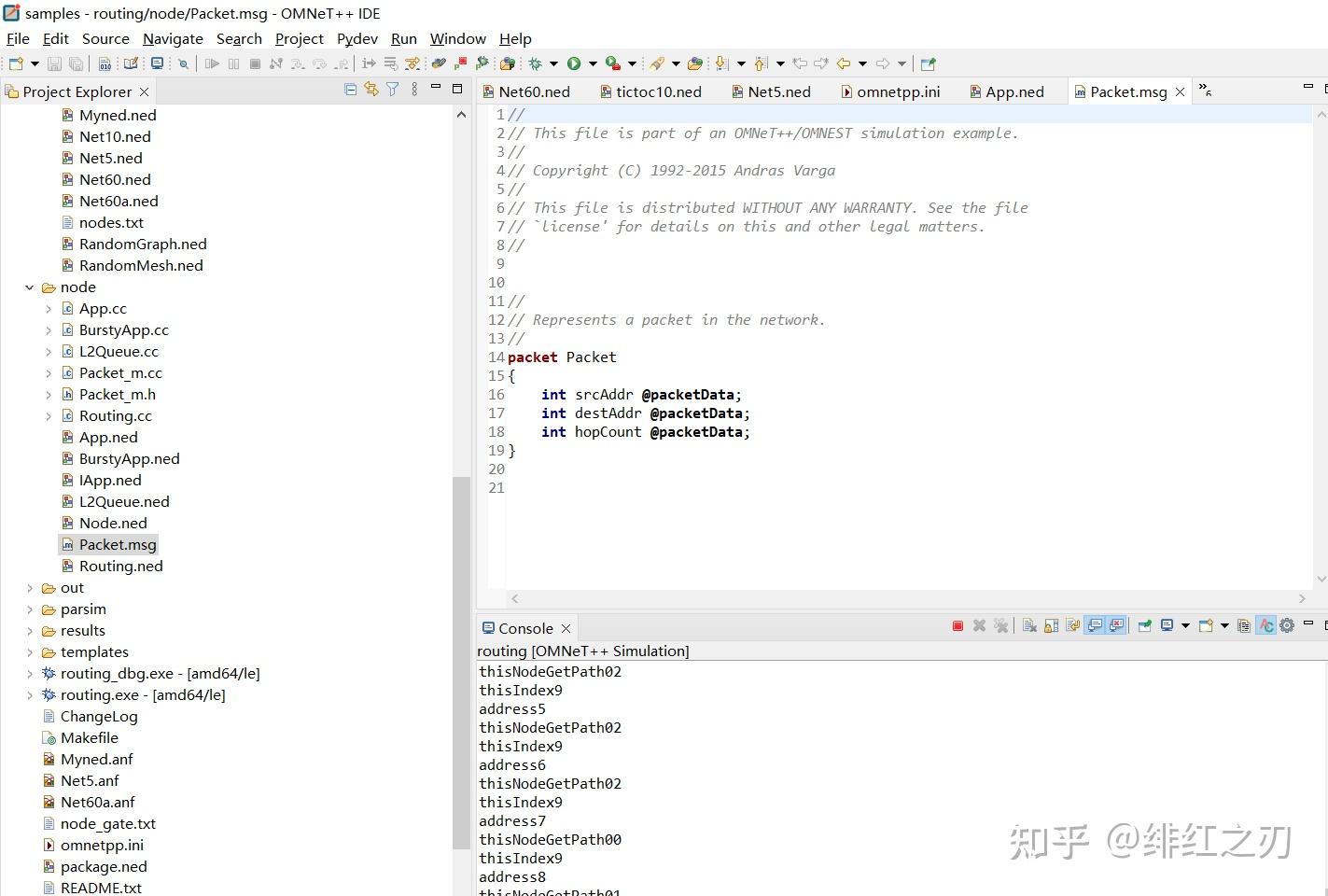Switch to the tictoc10.ned editor tab
This screenshot has width=1328, height=896.
coord(650,91)
